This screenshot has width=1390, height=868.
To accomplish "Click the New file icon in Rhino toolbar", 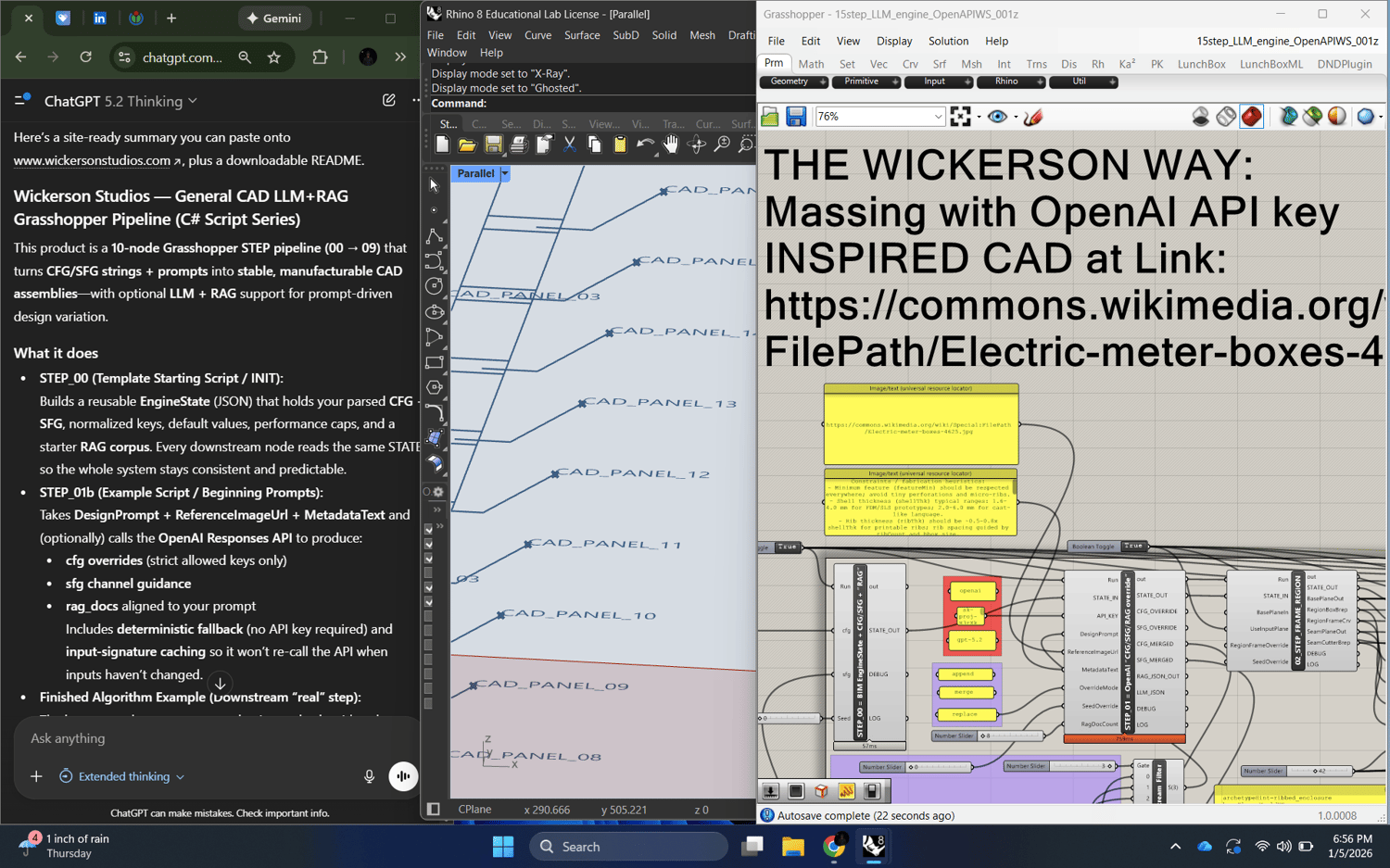I will pyautogui.click(x=442, y=145).
